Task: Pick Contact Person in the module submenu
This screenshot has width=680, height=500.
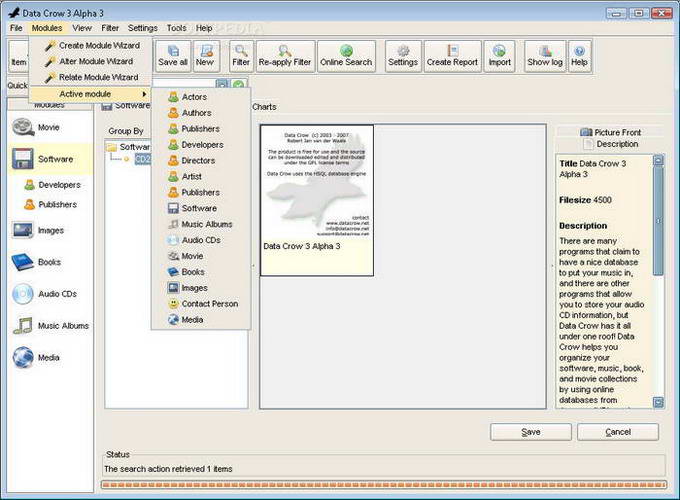Action: click(209, 304)
